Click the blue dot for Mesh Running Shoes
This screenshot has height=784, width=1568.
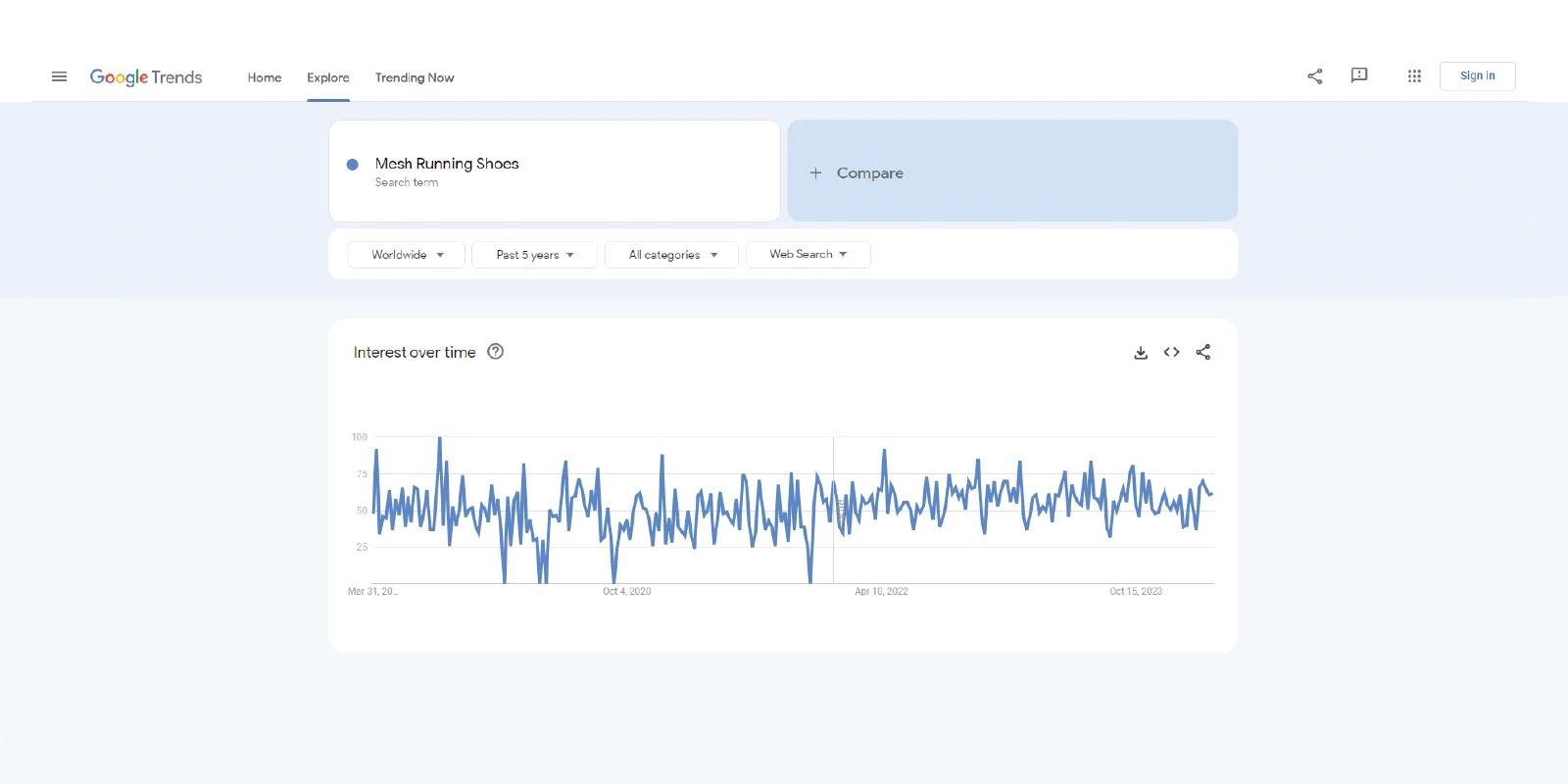point(353,165)
